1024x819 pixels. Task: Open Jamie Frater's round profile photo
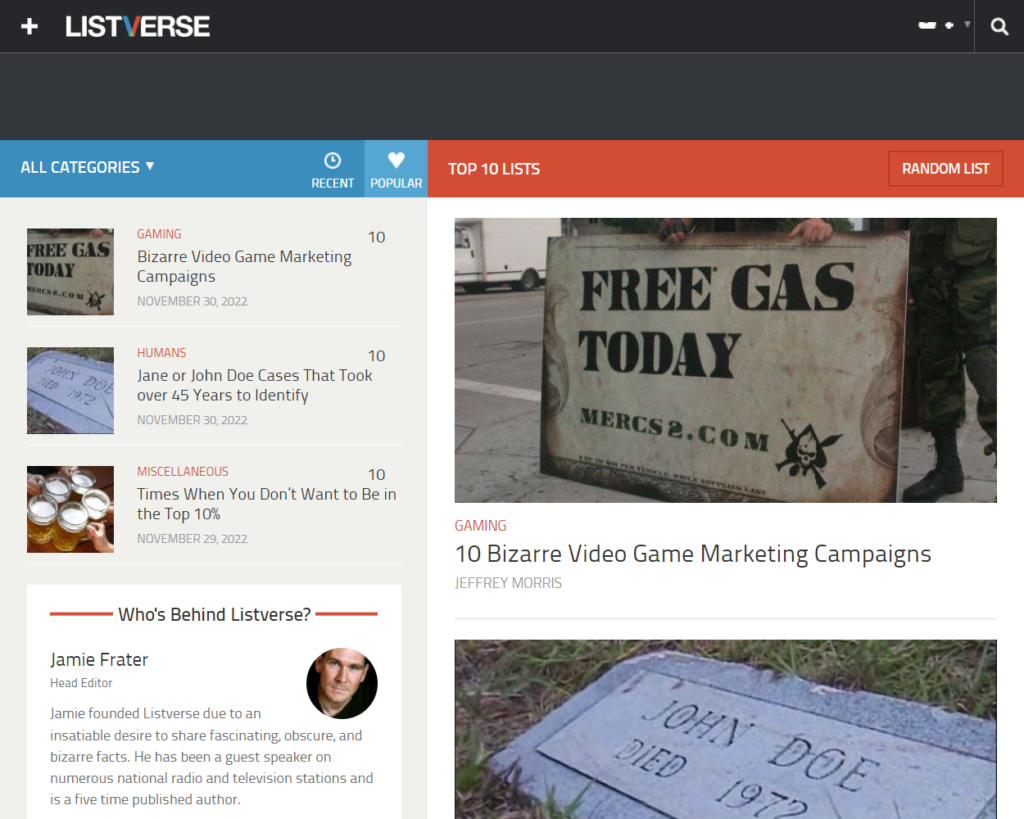tap(341, 683)
